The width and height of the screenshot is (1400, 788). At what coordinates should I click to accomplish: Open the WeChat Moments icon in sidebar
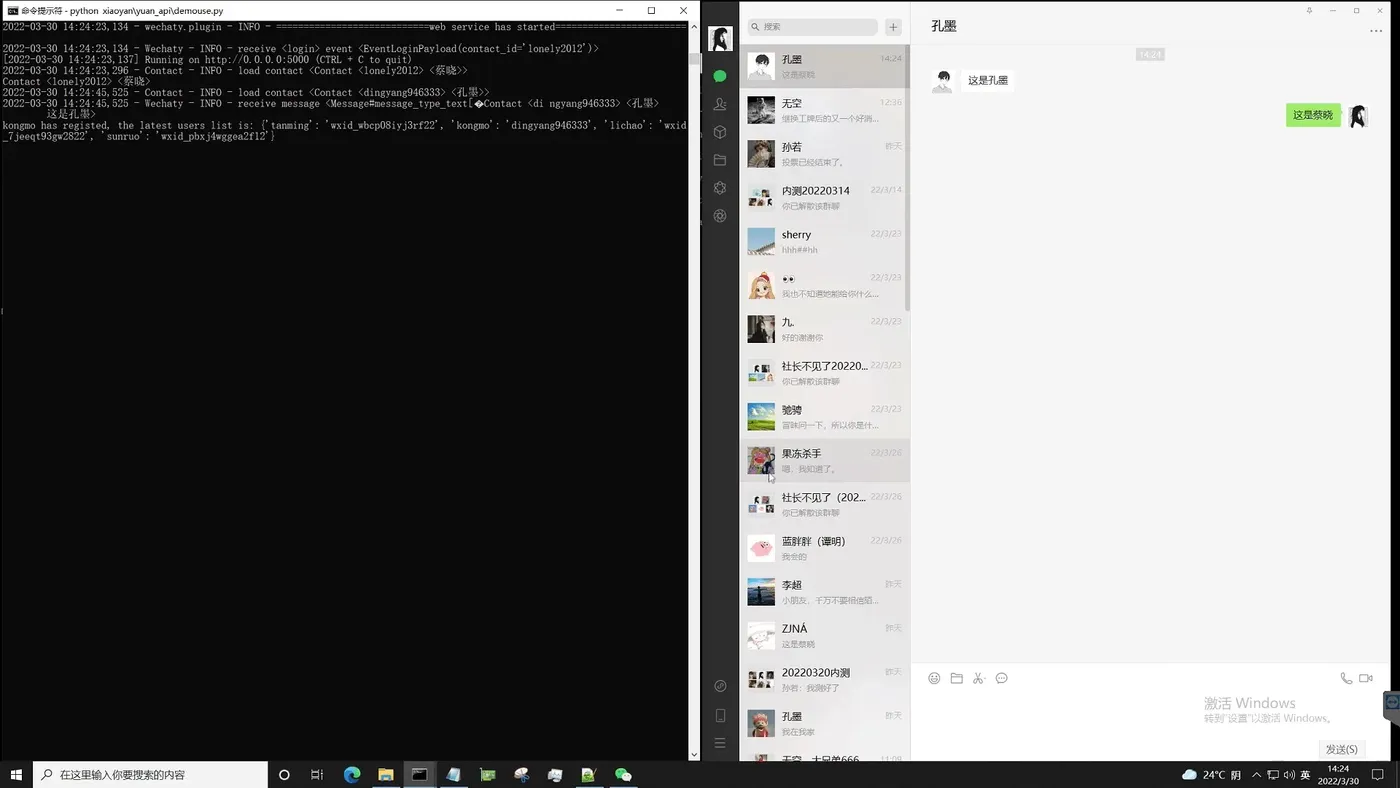719,188
